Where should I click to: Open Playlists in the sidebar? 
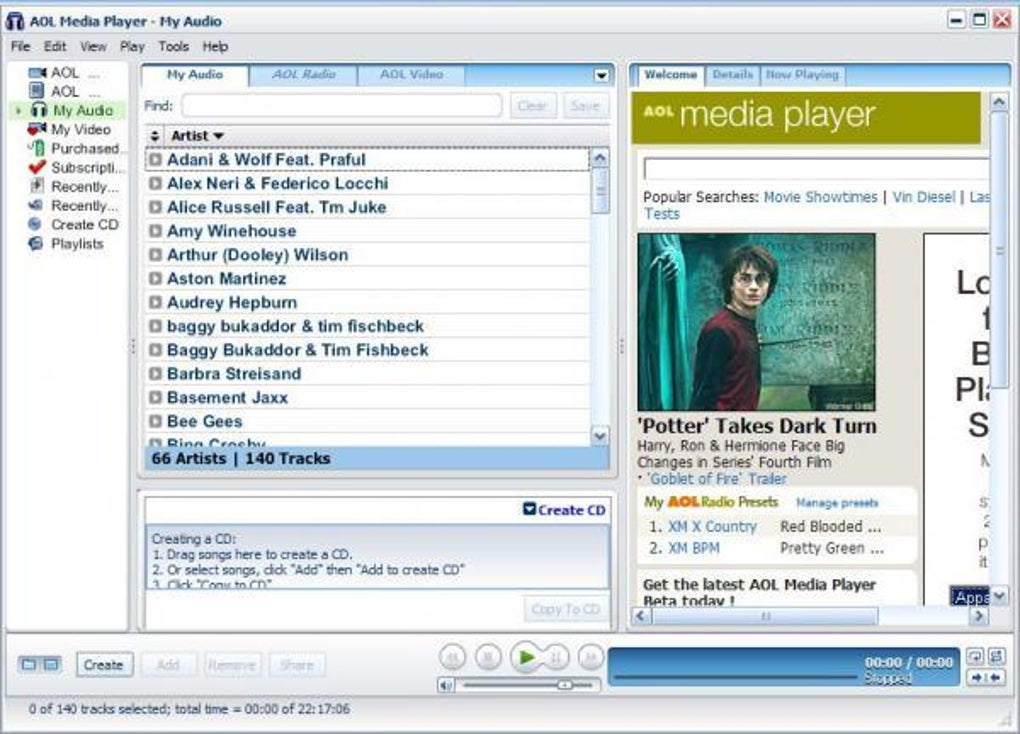pyautogui.click(x=66, y=243)
